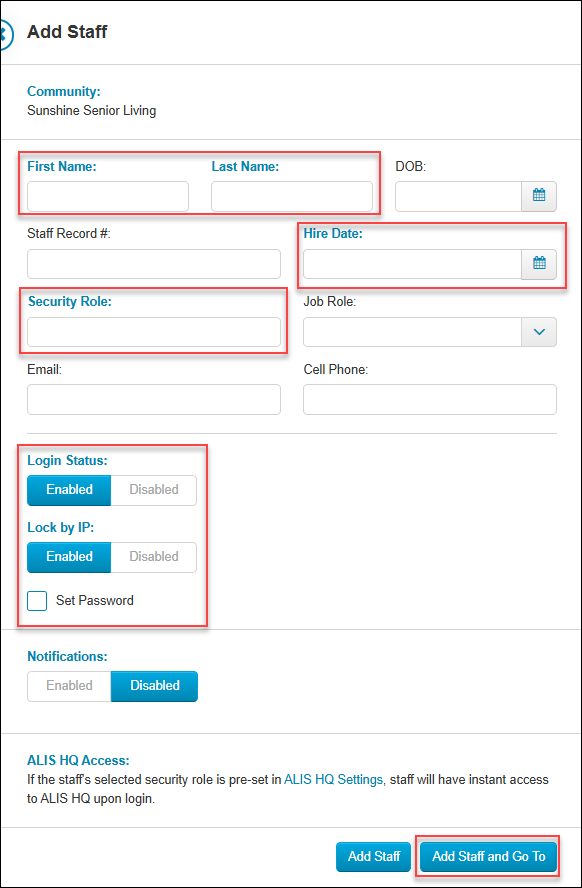Click the Add Staff button
Viewport: 582px width, 888px height.
373,856
